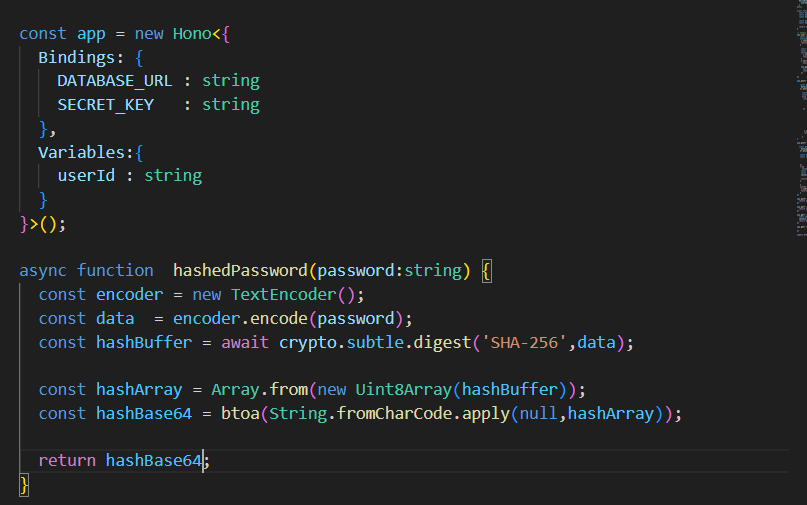This screenshot has height=505, width=807.
Task: Click 'digest' method name
Action: [x=443, y=343]
